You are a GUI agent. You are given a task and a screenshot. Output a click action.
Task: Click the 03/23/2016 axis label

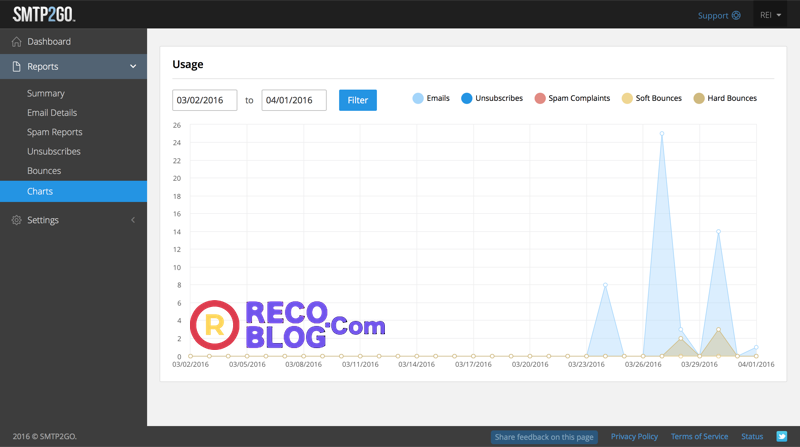point(586,364)
